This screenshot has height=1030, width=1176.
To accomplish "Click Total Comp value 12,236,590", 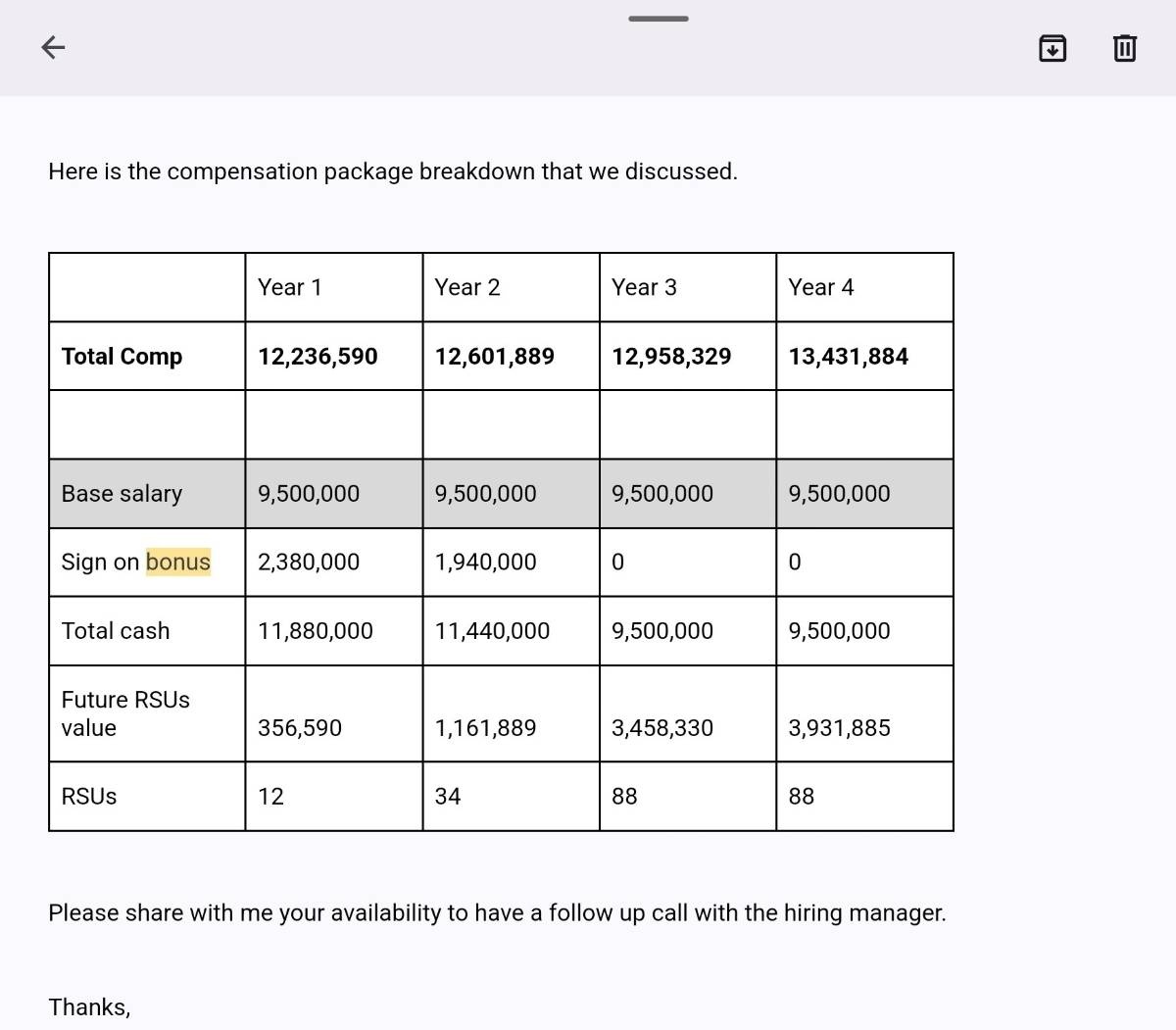I will pos(318,356).
